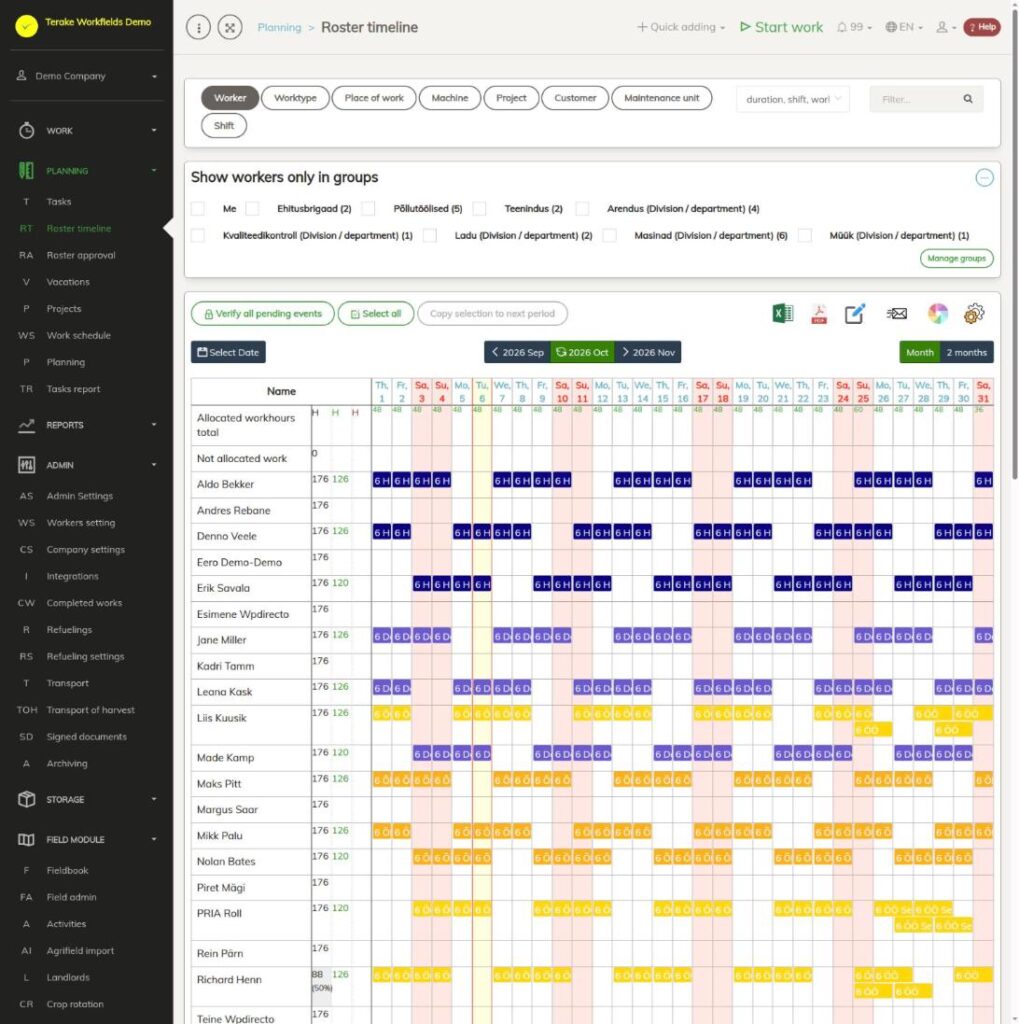
Task: Click the Select all button
Action: point(376,314)
